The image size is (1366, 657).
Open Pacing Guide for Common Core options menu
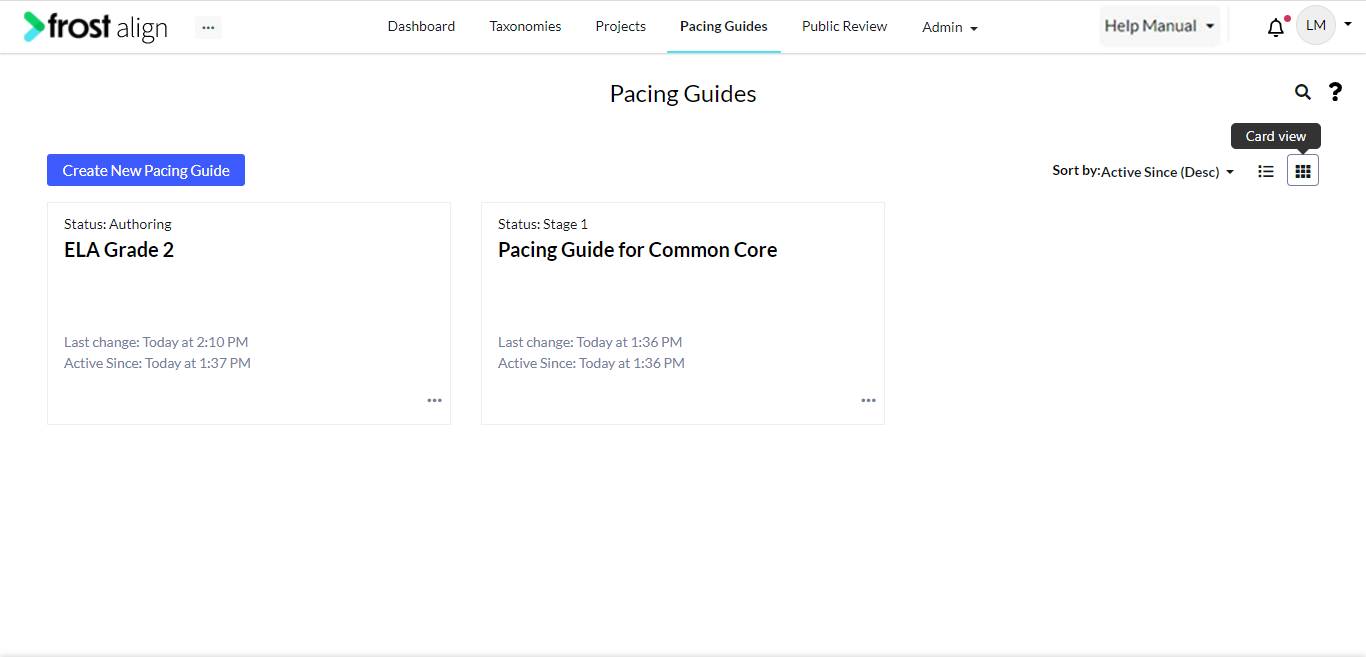[868, 400]
